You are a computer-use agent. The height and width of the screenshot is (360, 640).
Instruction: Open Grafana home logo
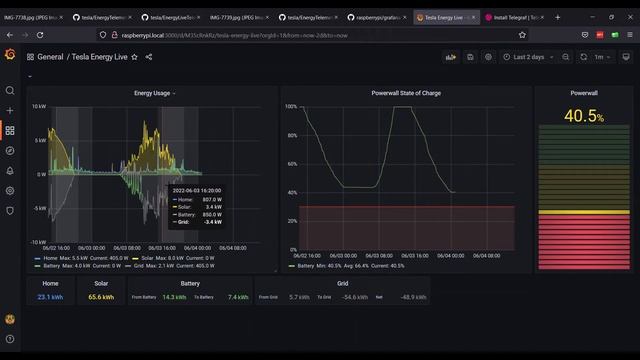coord(10,54)
